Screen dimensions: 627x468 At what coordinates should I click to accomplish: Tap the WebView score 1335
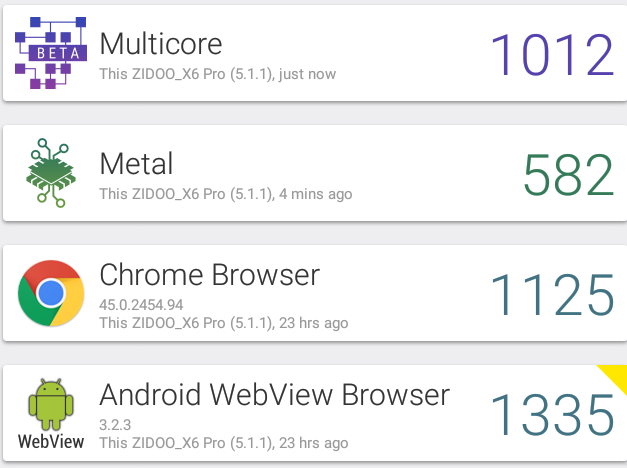pos(552,415)
